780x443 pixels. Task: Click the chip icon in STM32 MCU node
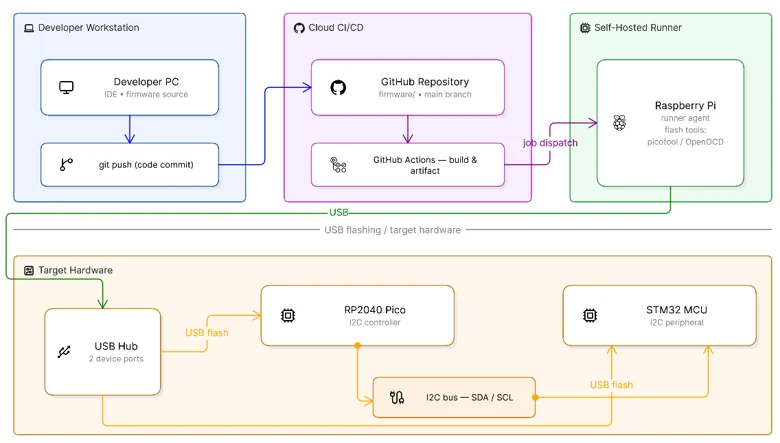[590, 315]
